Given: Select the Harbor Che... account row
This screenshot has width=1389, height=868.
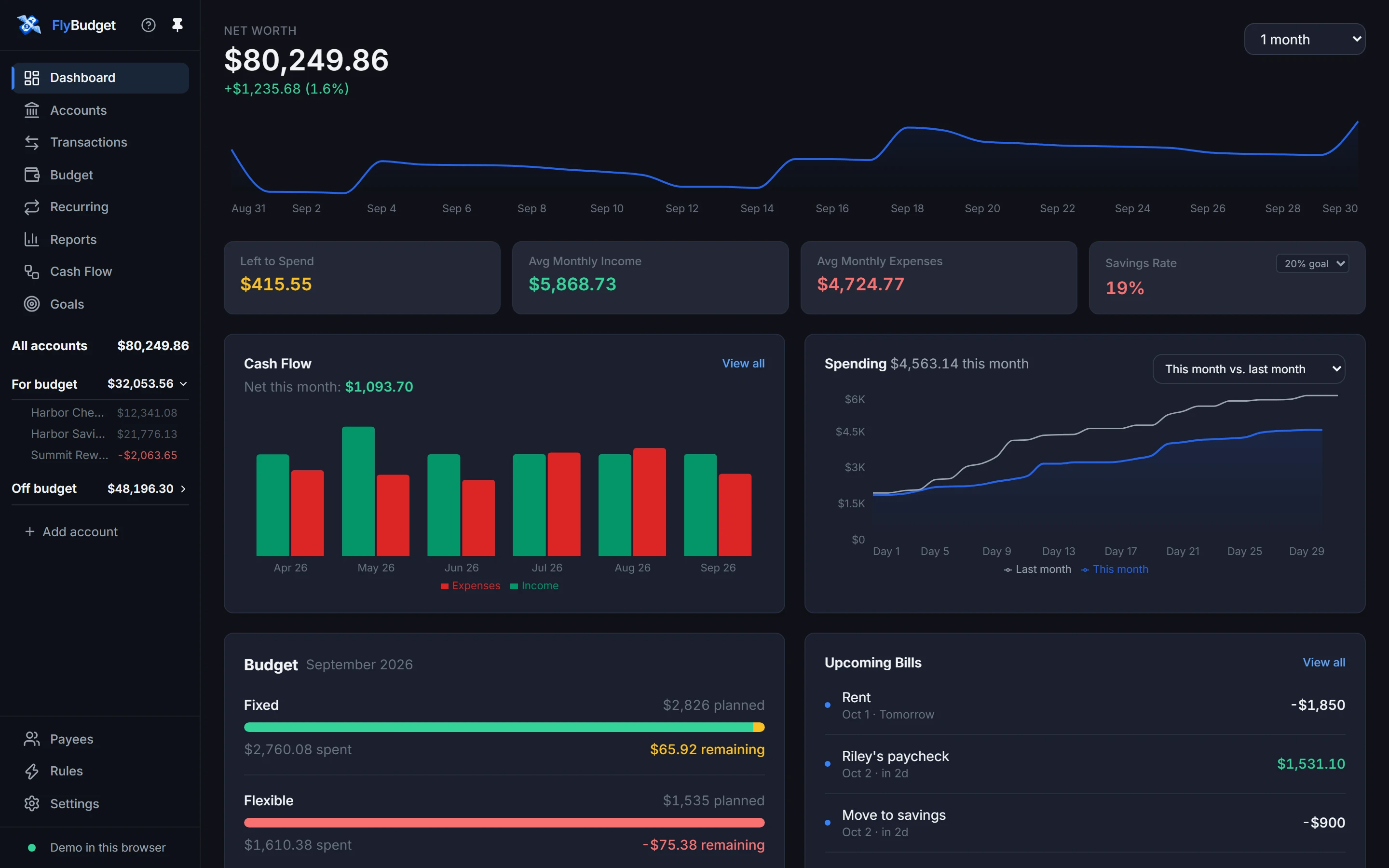Looking at the screenshot, I should pyautogui.click(x=104, y=413).
